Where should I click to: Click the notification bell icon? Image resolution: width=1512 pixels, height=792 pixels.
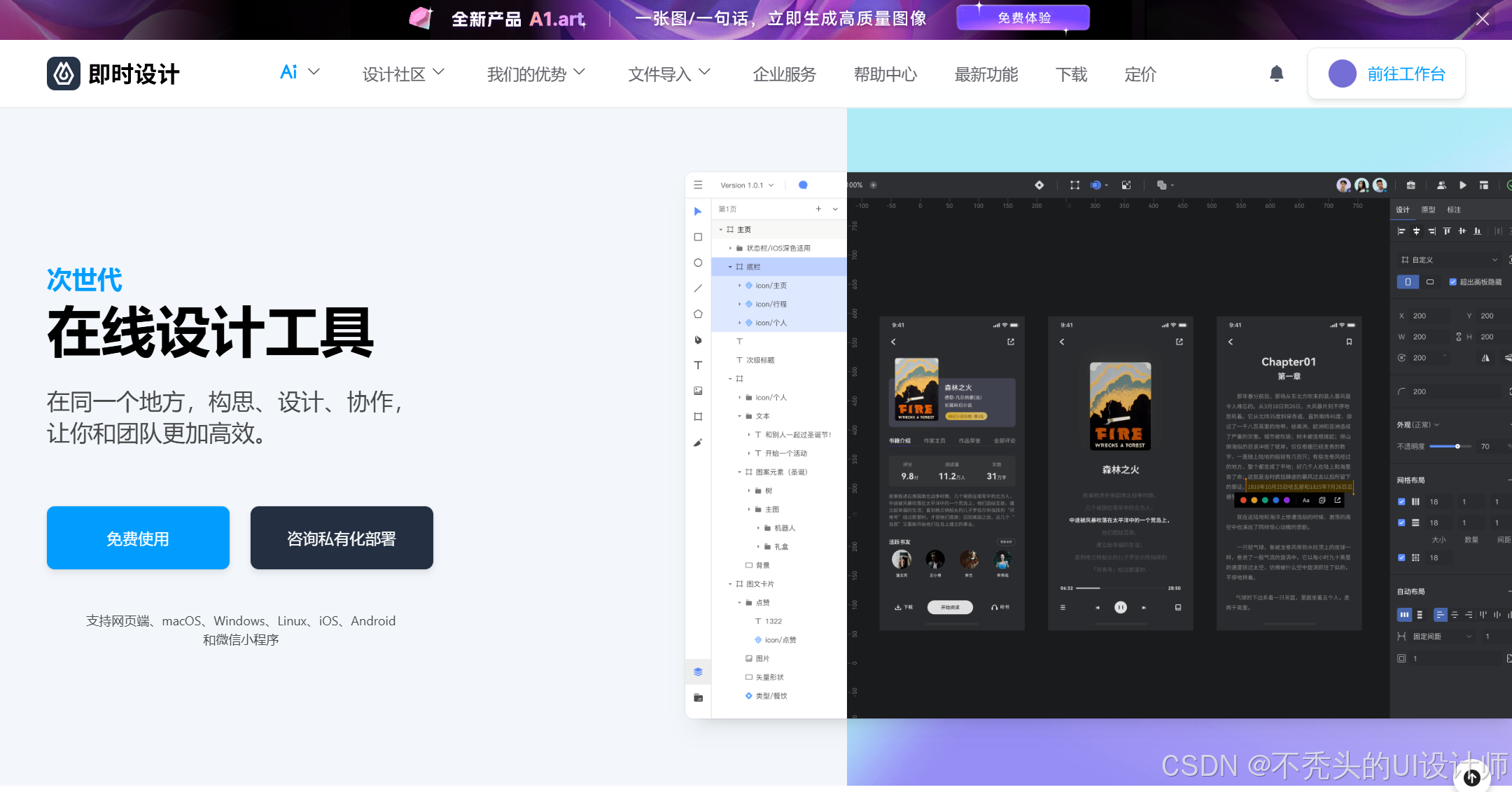coord(1276,74)
